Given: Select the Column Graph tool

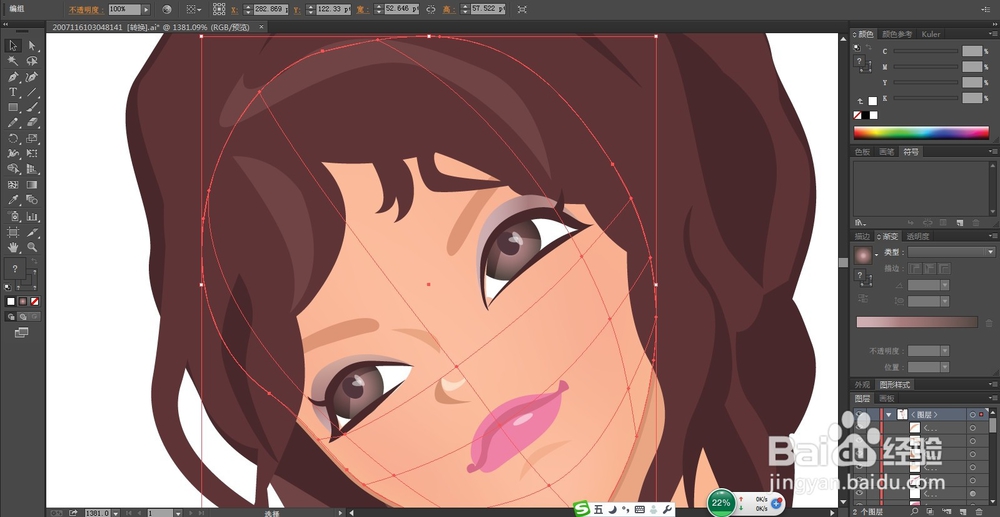Looking at the screenshot, I should click(32, 217).
